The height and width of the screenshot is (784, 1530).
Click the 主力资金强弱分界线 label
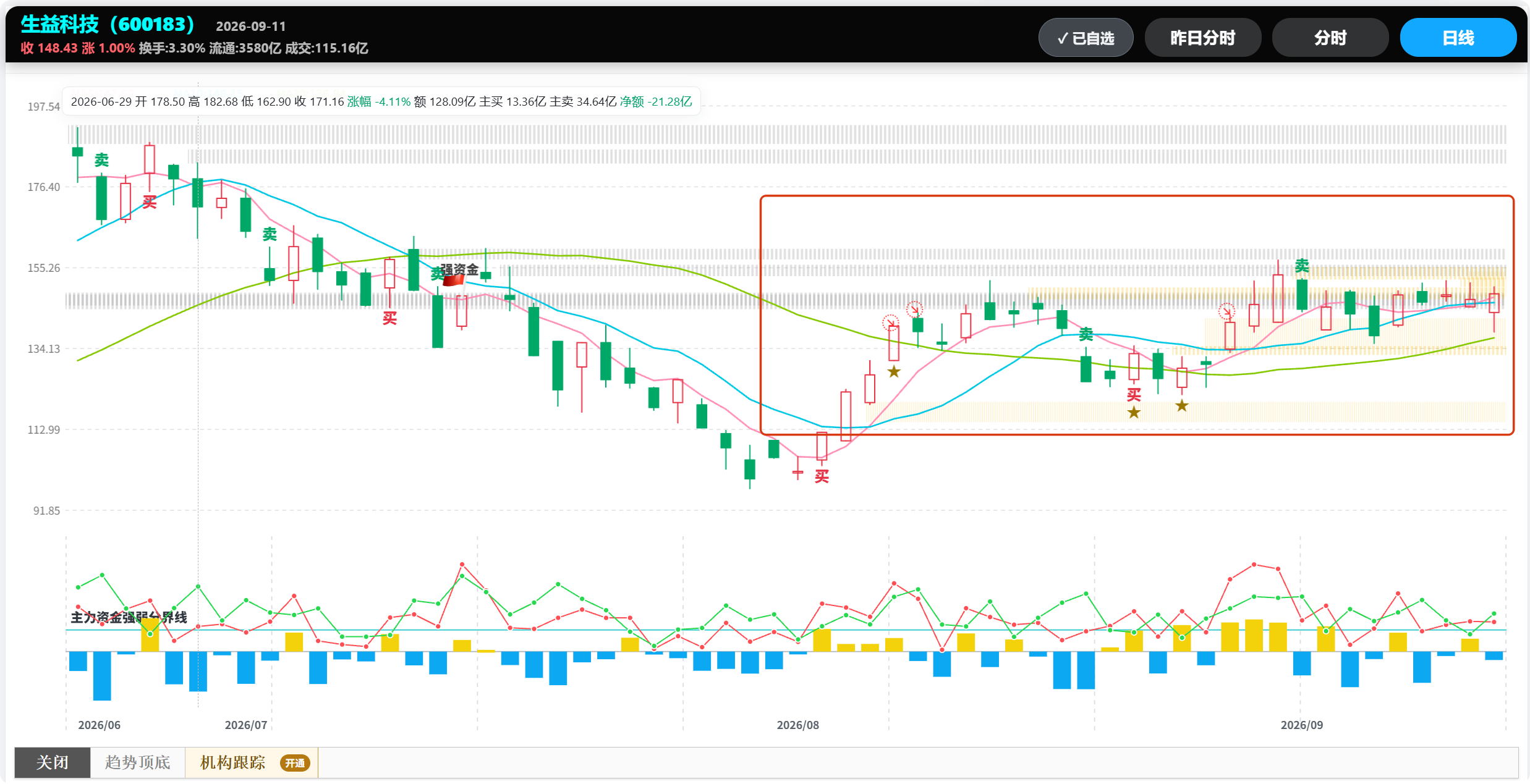click(x=129, y=617)
